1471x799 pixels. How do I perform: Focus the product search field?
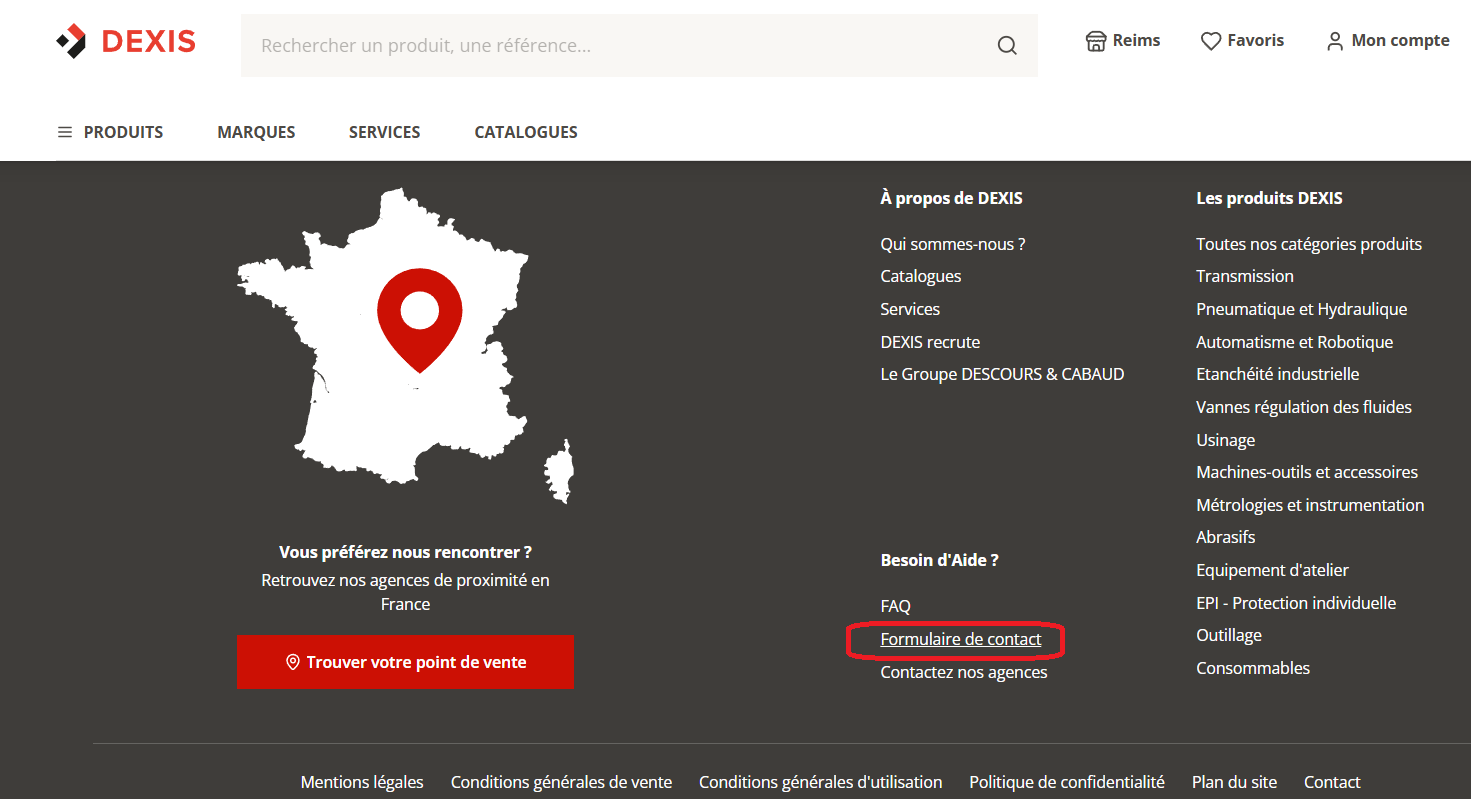tap(639, 46)
